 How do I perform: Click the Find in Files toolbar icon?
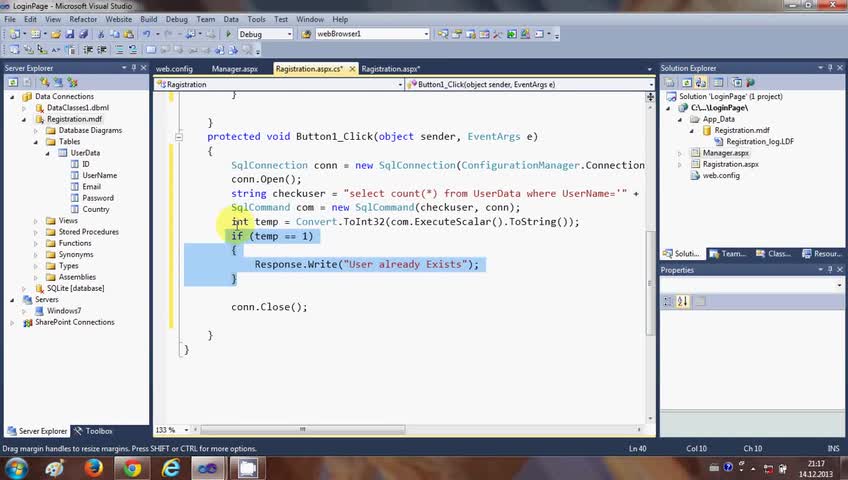pos(306,34)
